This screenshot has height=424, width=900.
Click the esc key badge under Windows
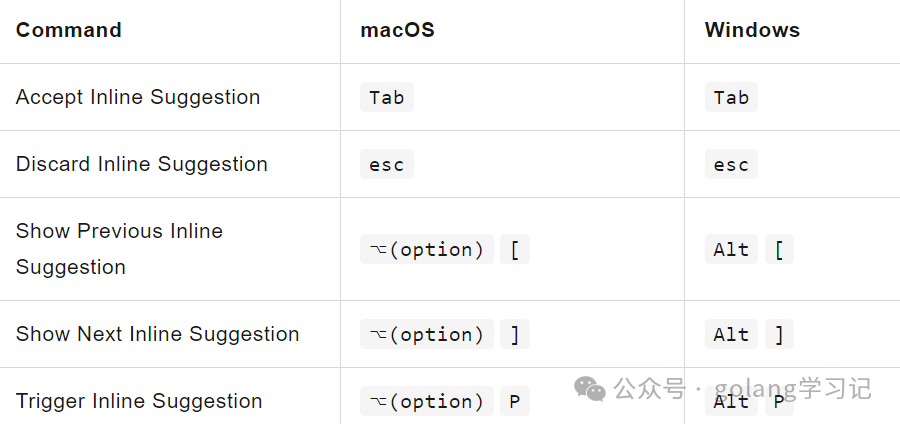click(x=731, y=164)
